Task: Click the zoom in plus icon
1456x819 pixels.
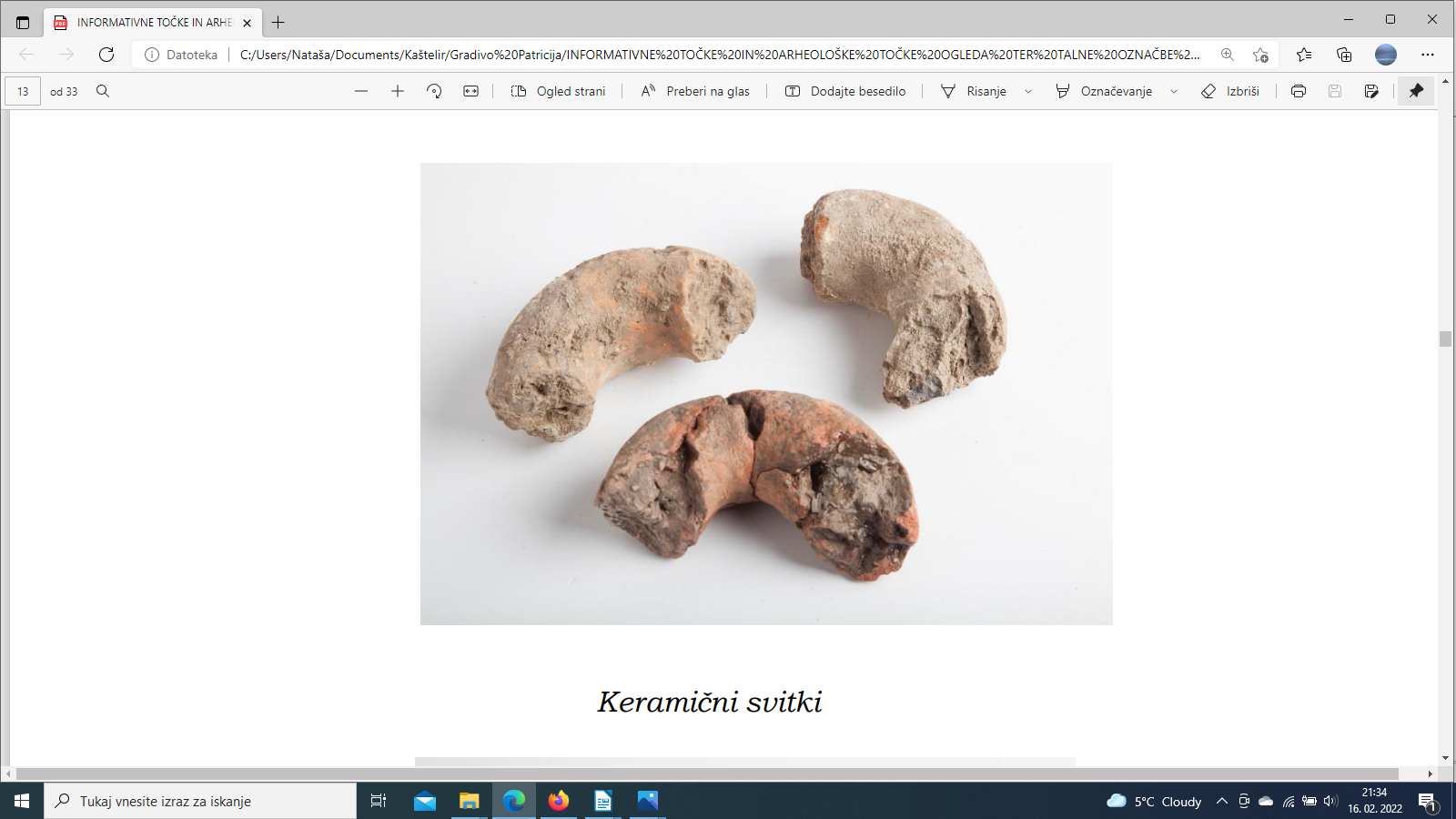Action: tap(398, 91)
